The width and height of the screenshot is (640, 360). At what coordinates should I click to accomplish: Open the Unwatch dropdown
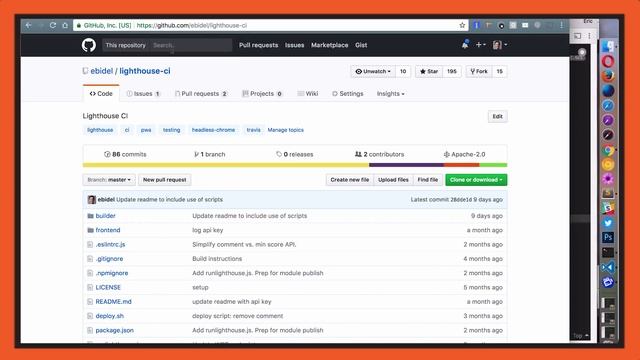coord(373,71)
